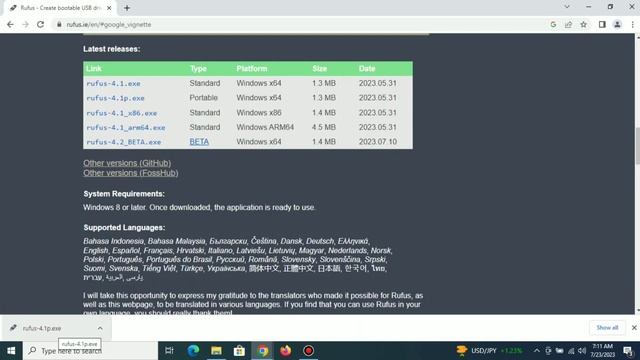Image resolution: width=640 pixels, height=360 pixels.
Task: Click the page vertical scrollbar thumb
Action: 637,146
